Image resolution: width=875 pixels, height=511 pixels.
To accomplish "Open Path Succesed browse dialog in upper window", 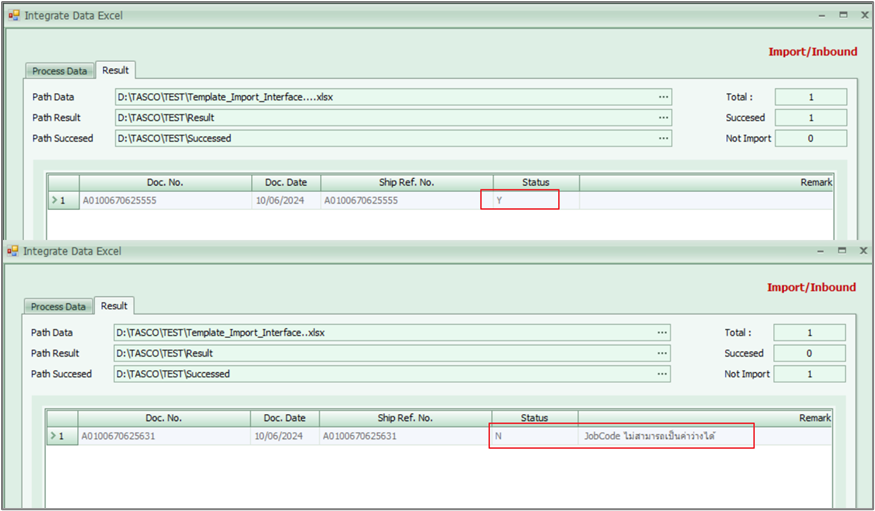I will [662, 139].
